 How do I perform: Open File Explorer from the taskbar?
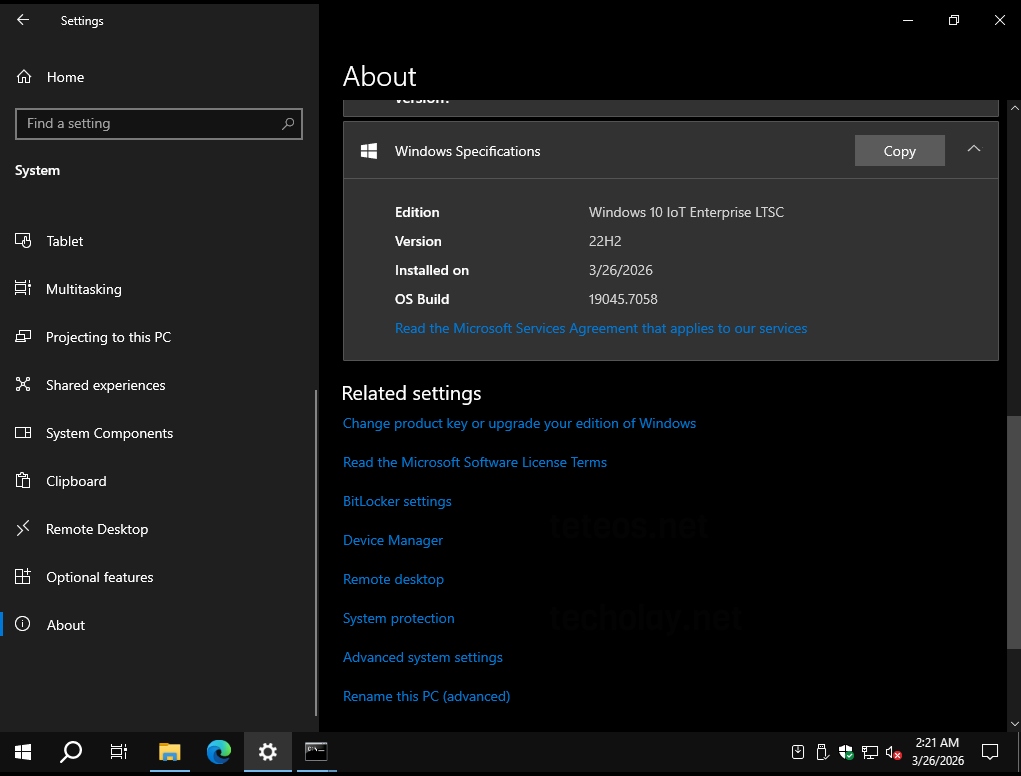click(x=169, y=752)
